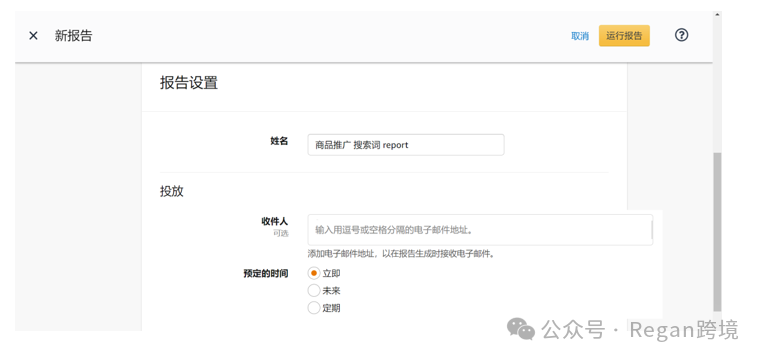Focus the 姓名 report name input field
The width and height of the screenshot is (763, 360).
point(406,145)
